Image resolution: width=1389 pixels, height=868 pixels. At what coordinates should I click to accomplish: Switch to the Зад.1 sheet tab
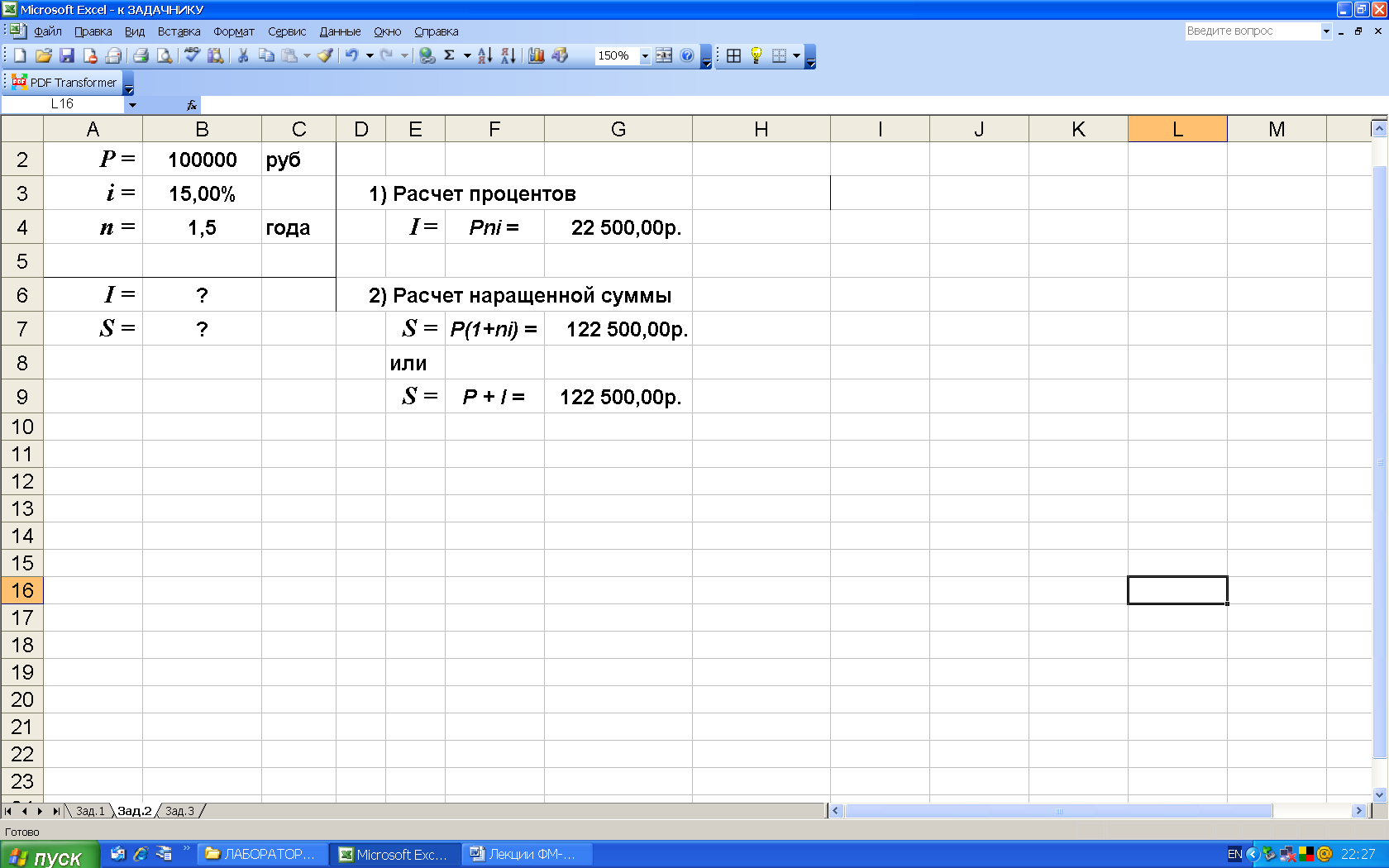(90, 811)
